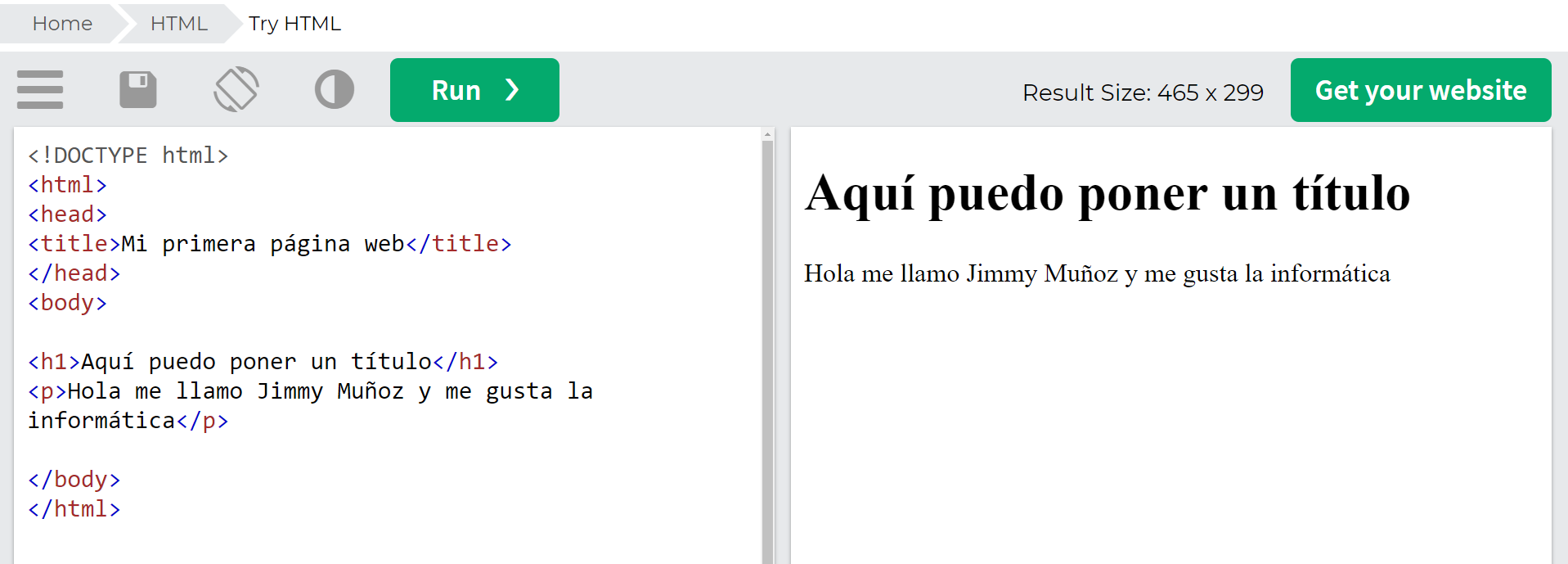Click the closing html tag in the code

[74, 508]
